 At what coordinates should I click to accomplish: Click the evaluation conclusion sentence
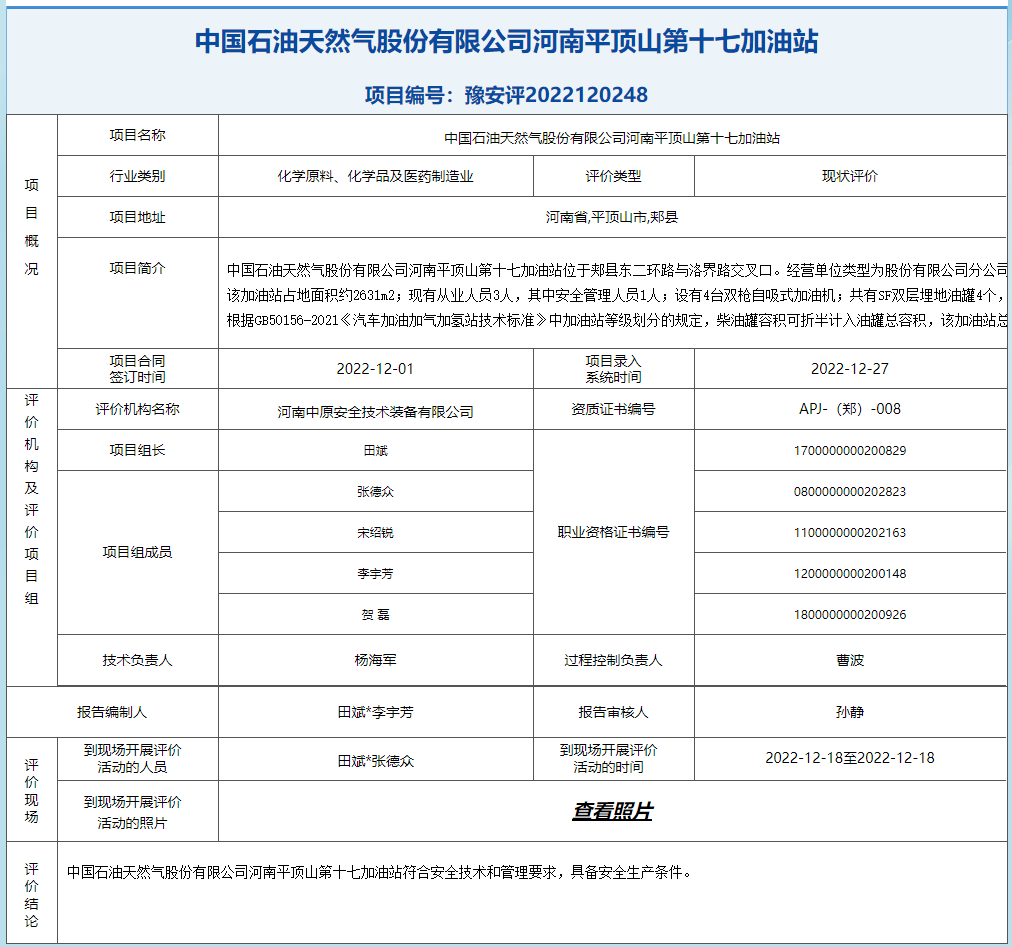coord(380,872)
